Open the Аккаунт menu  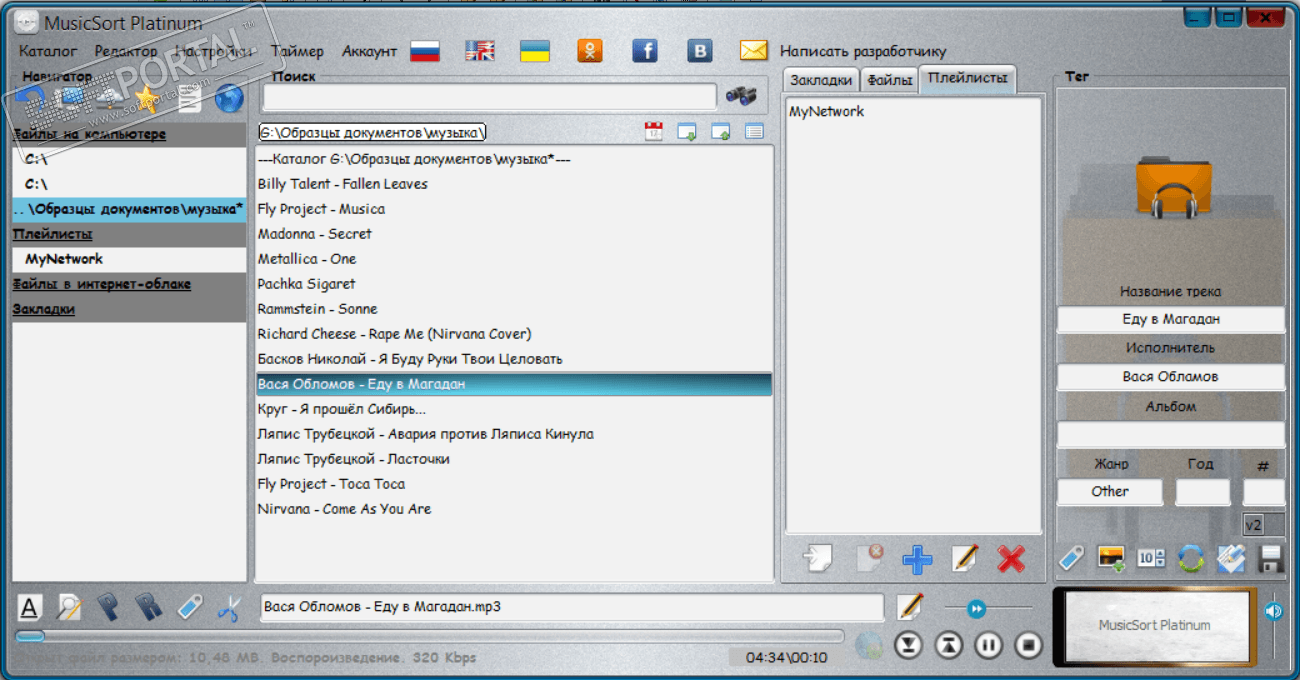click(369, 51)
